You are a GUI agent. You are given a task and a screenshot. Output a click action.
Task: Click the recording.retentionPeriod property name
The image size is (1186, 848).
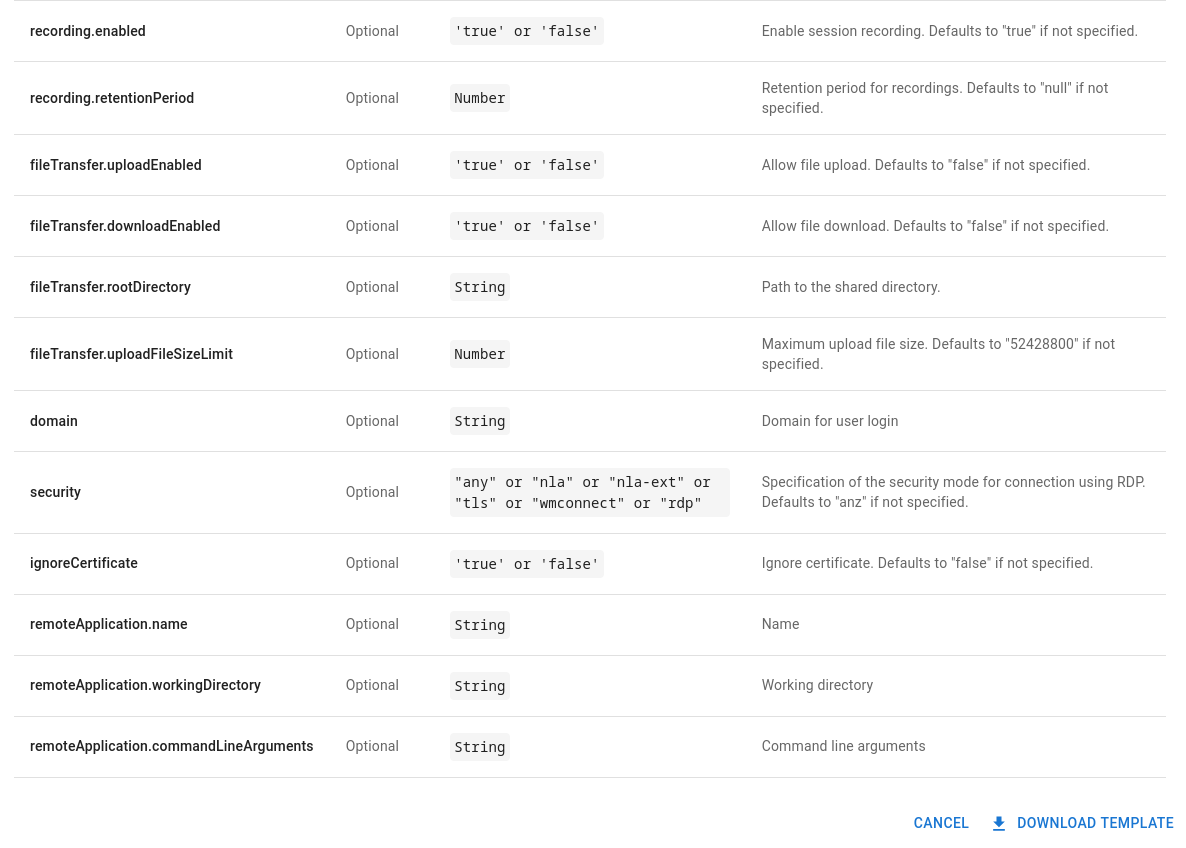pos(112,98)
